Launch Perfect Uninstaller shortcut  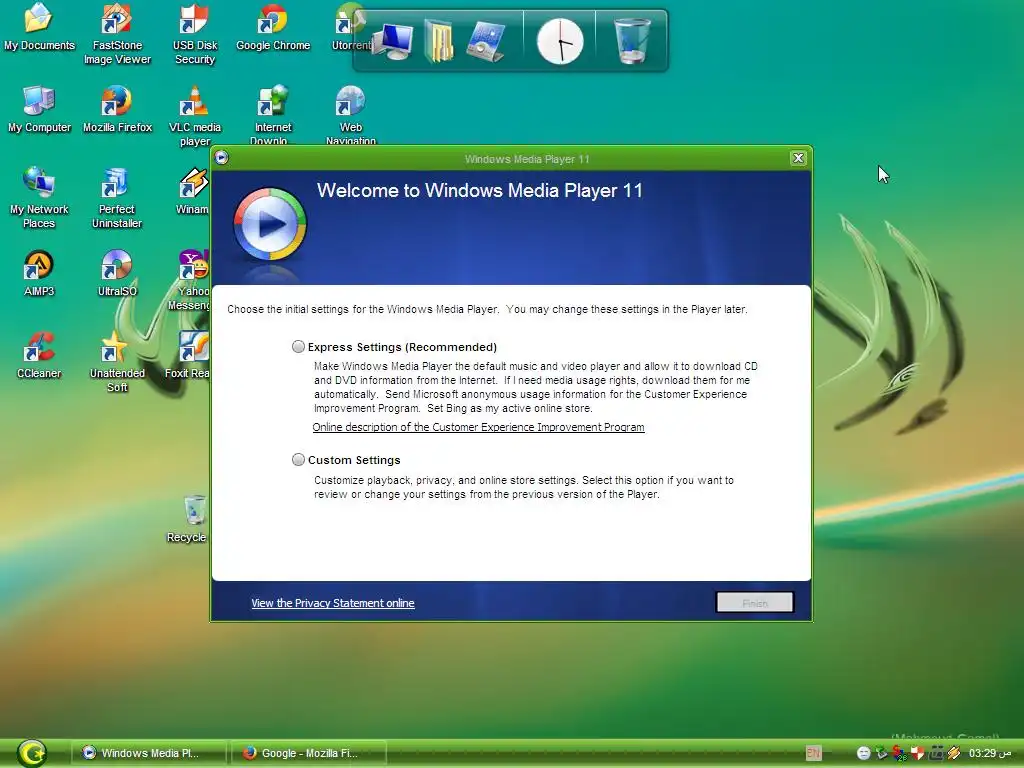pos(117,197)
